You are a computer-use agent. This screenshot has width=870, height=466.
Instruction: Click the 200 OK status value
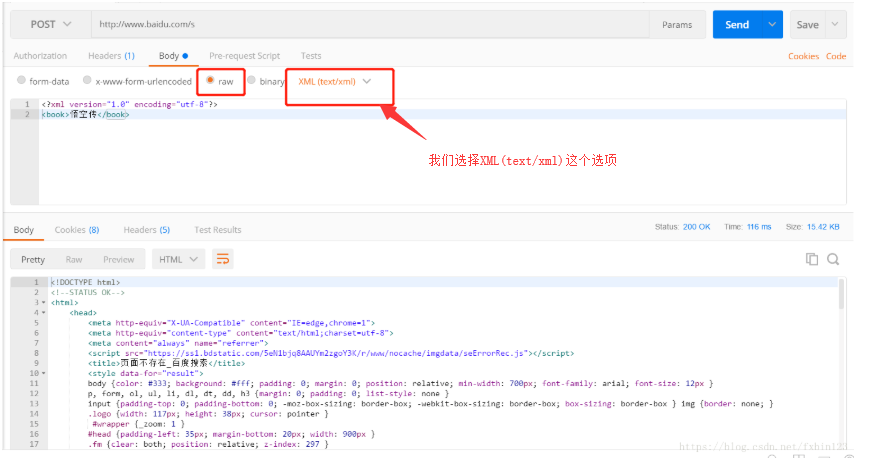[x=696, y=227]
